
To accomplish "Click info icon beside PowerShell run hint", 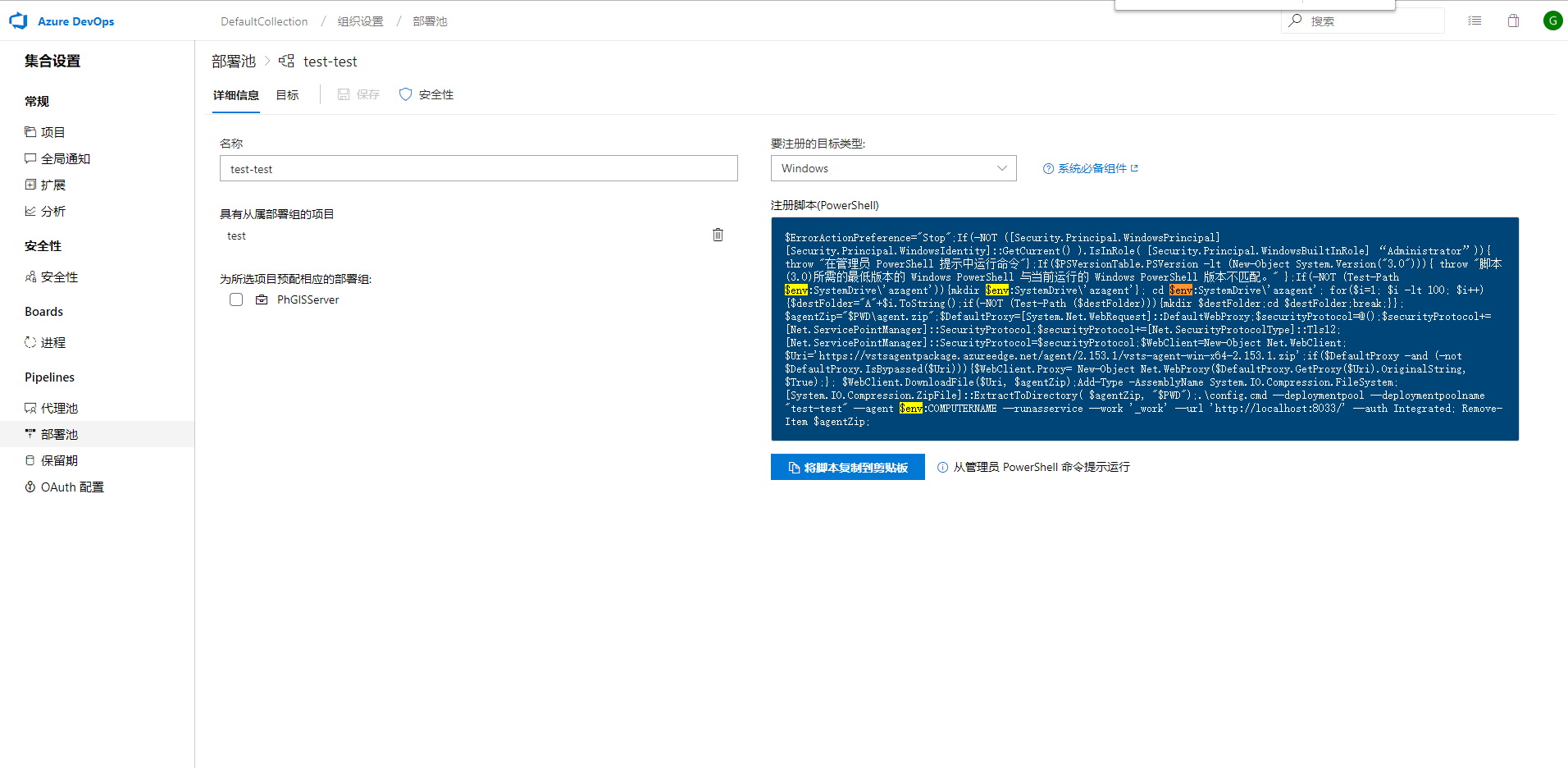I will (942, 467).
